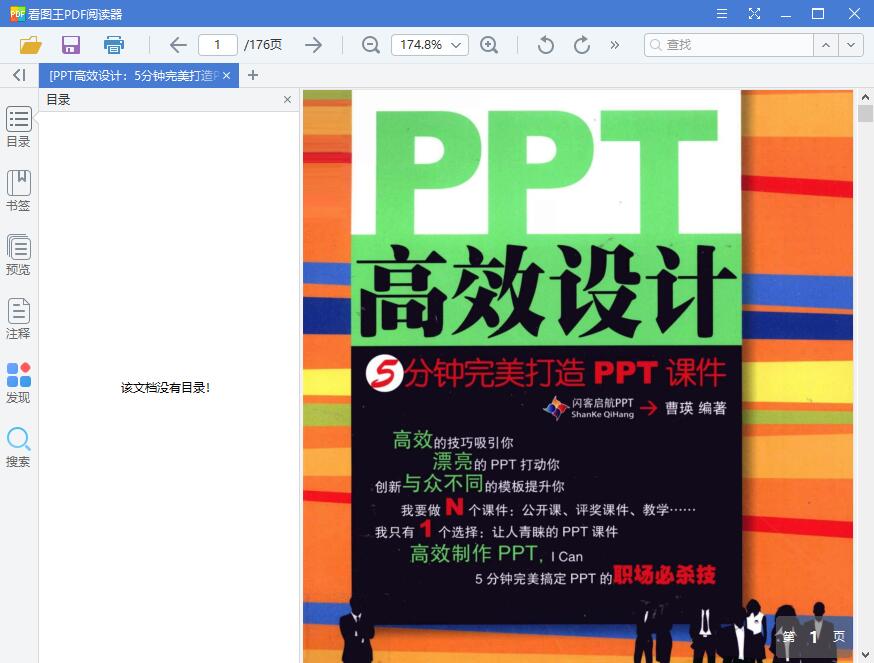Open the 174.8% zoom level dropdown

tap(430, 45)
